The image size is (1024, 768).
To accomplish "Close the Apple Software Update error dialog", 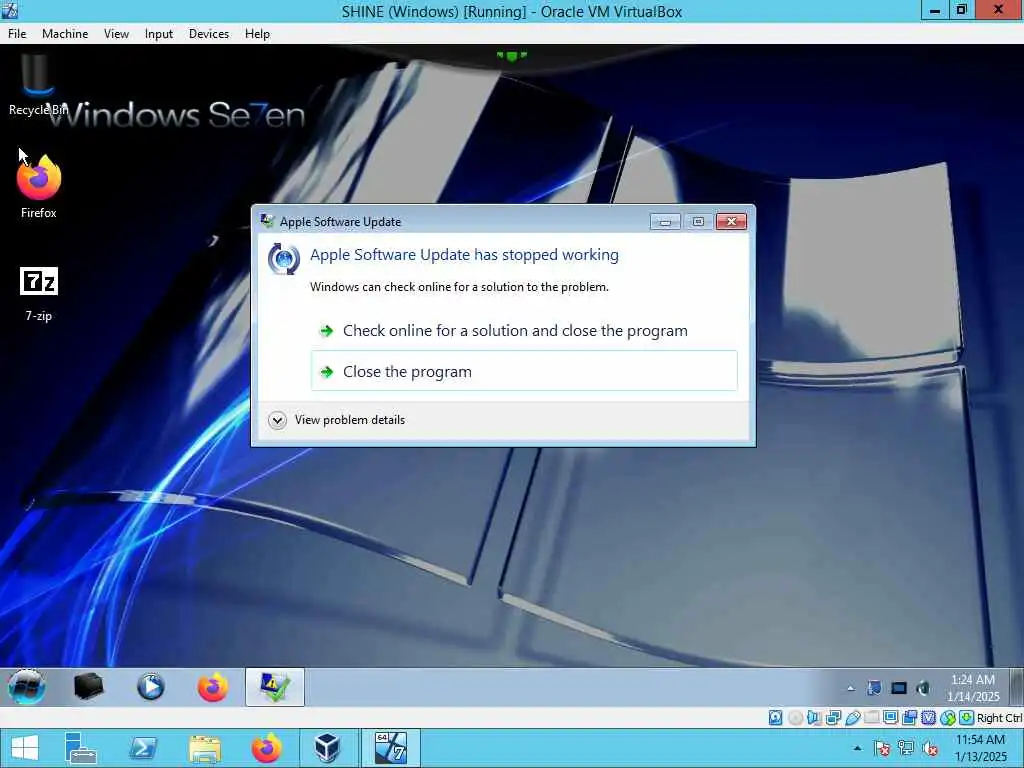I will [x=731, y=221].
